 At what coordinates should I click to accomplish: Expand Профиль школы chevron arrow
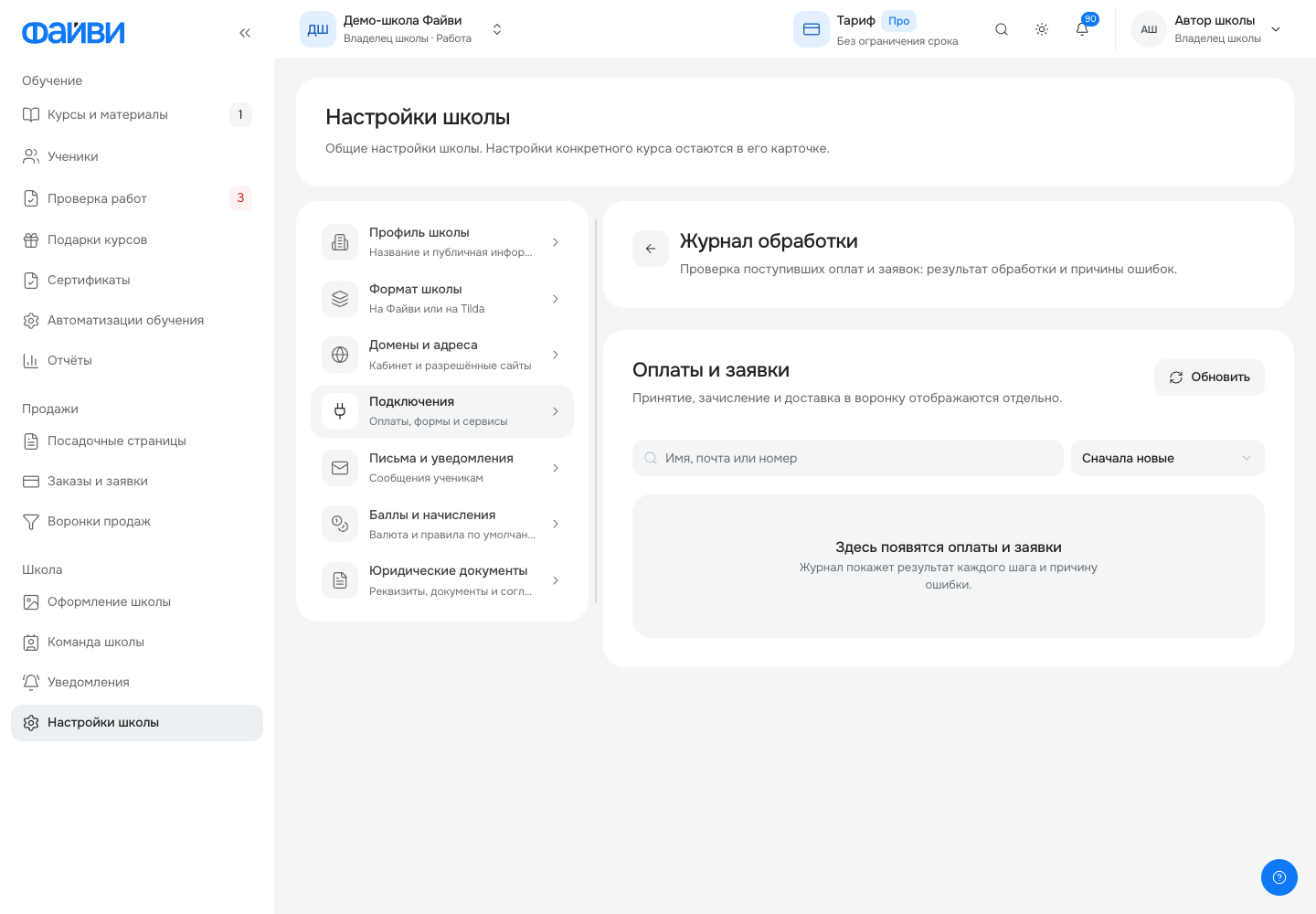[x=556, y=242]
